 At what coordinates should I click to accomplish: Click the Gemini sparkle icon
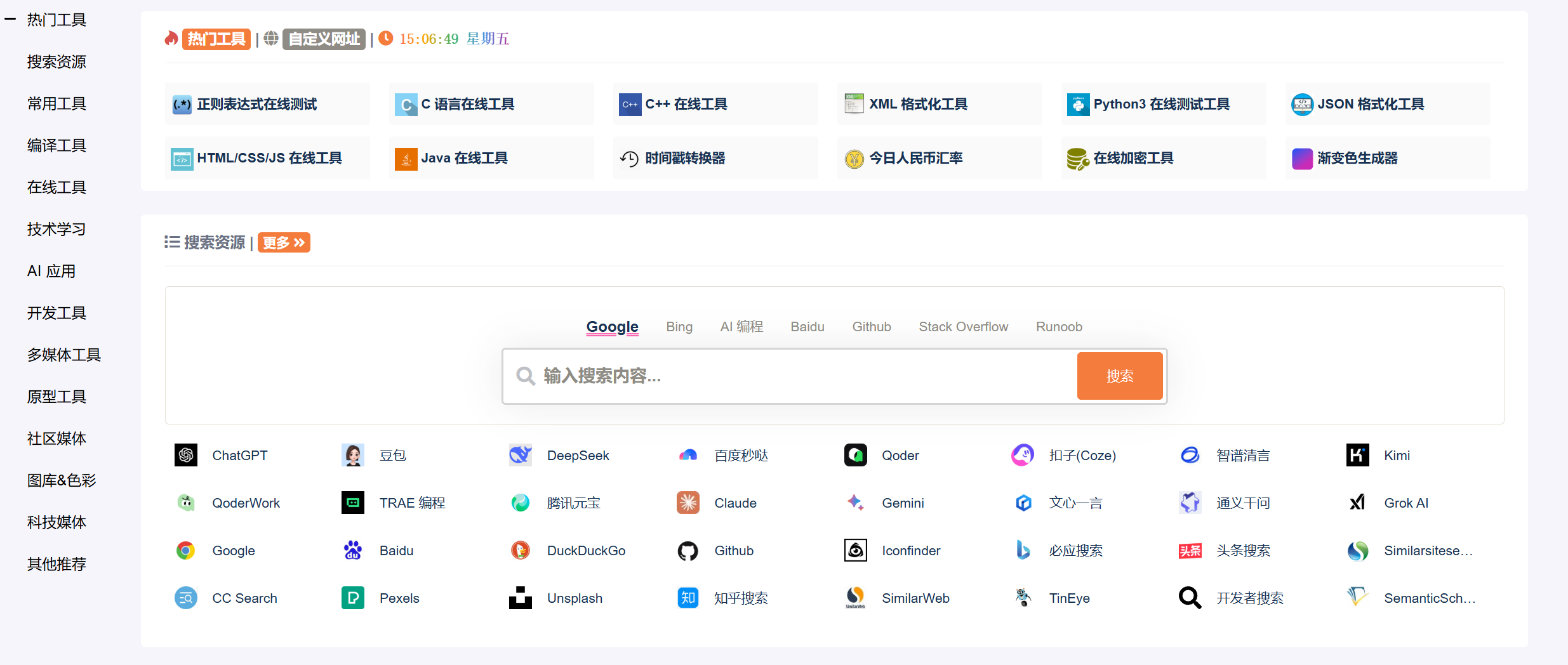[x=856, y=503]
